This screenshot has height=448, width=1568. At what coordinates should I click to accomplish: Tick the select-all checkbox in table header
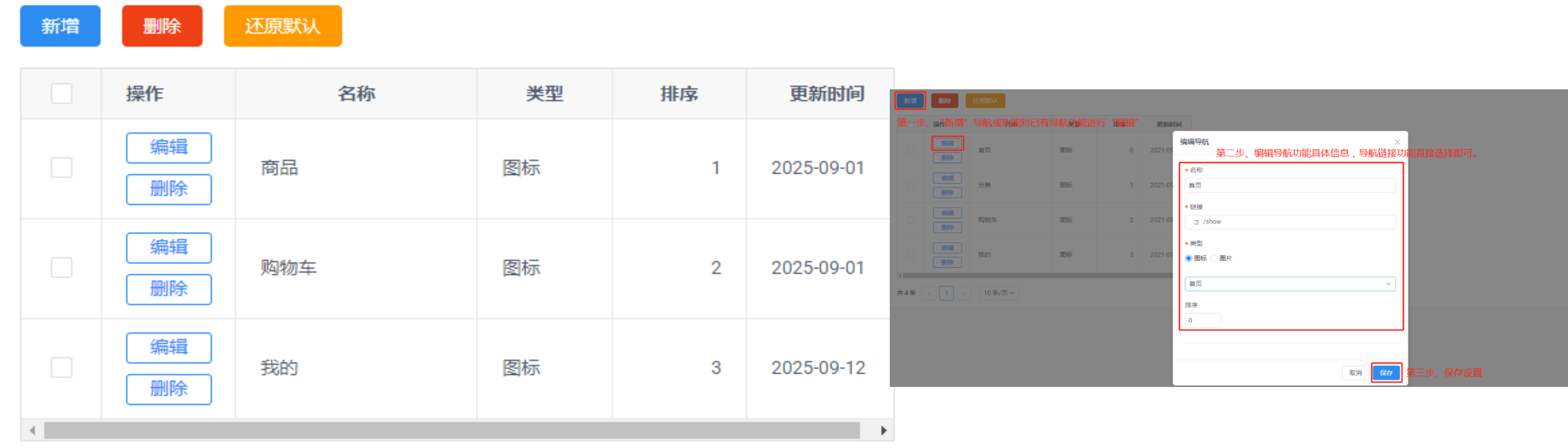(x=62, y=94)
